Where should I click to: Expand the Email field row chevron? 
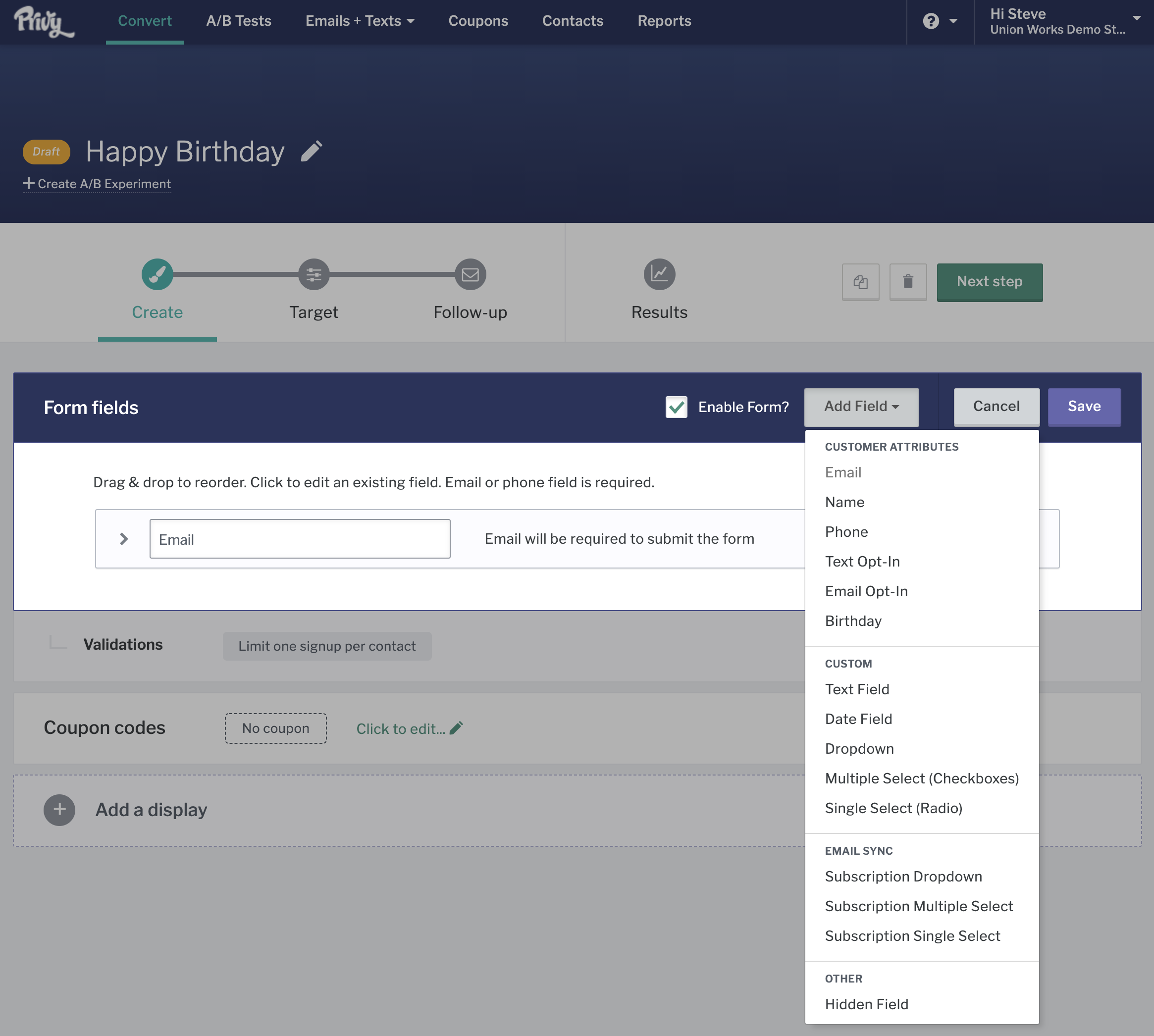pos(123,538)
